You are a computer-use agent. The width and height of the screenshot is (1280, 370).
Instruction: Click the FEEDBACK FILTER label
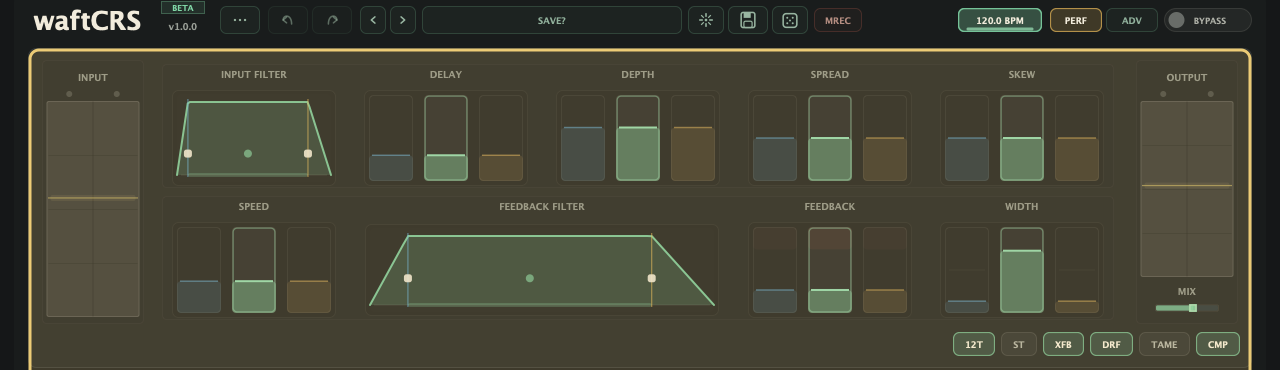pyautogui.click(x=542, y=207)
